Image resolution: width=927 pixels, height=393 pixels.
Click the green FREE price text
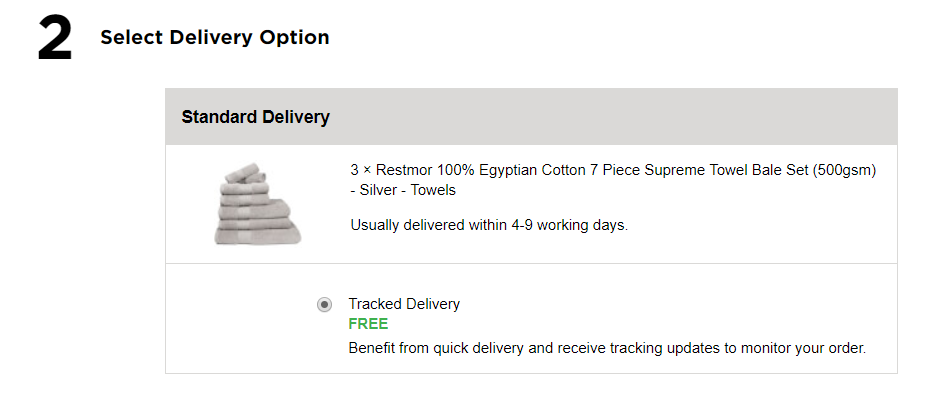368,324
